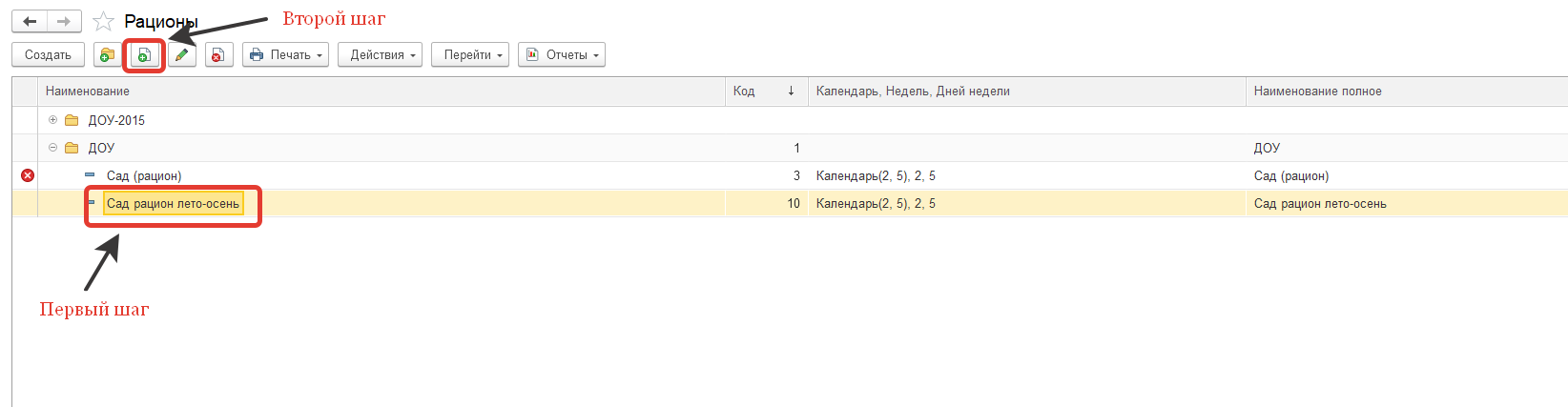
Task: Add Рационы to favorites with the star
Action: [x=103, y=21]
